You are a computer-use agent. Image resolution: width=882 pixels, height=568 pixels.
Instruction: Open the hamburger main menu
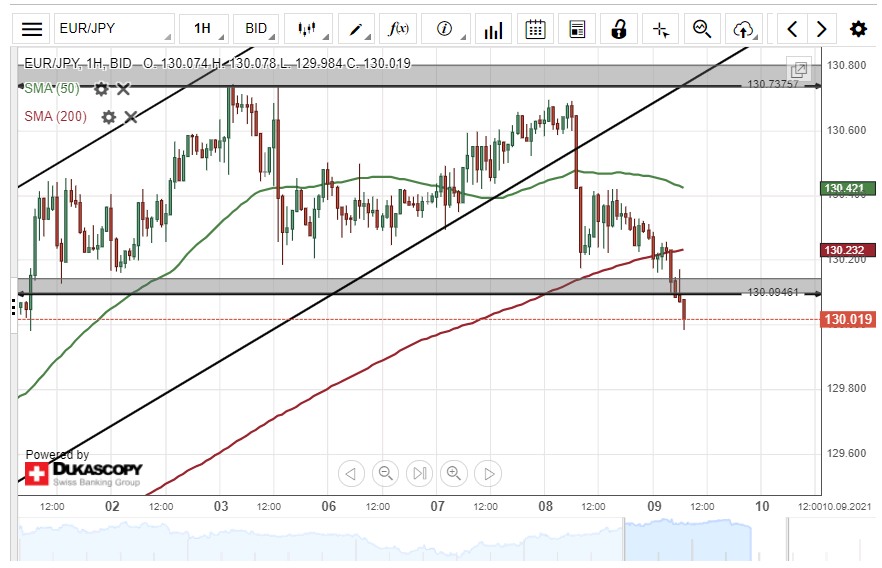pos(32,29)
